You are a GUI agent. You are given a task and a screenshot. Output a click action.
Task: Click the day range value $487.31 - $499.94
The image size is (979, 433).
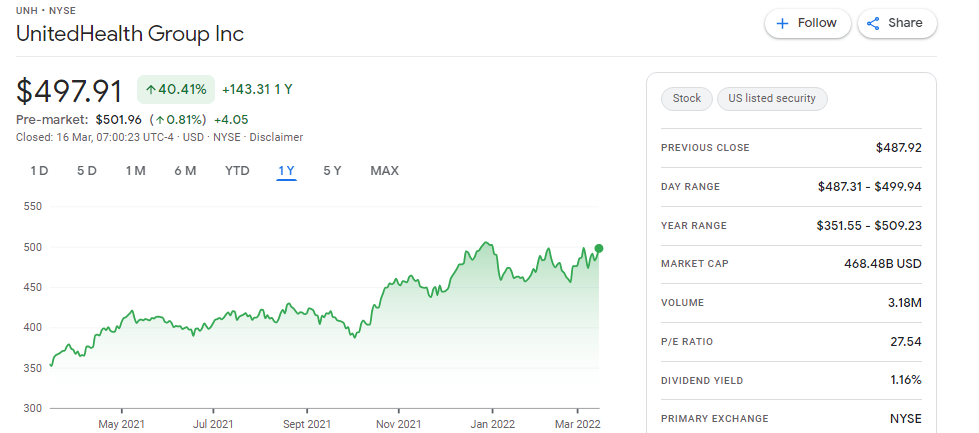(870, 187)
